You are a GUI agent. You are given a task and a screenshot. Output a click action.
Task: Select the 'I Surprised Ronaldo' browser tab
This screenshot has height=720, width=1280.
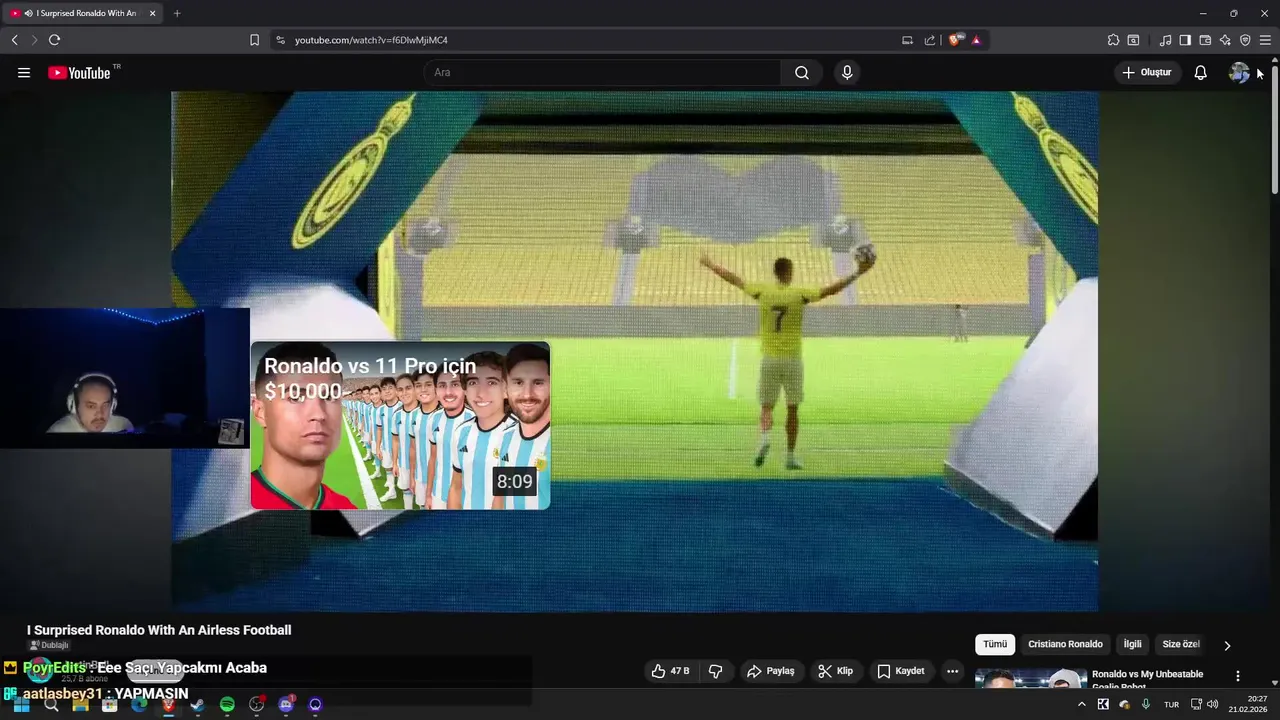pyautogui.click(x=85, y=13)
